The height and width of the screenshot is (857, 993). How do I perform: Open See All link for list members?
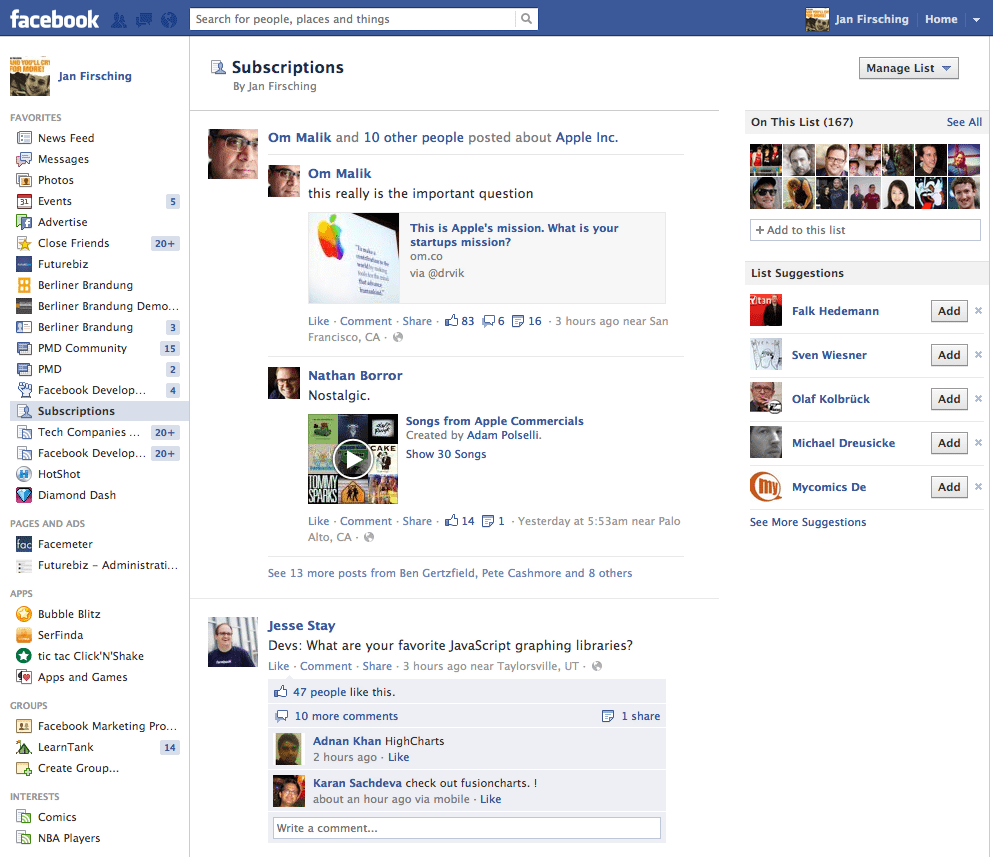964,122
